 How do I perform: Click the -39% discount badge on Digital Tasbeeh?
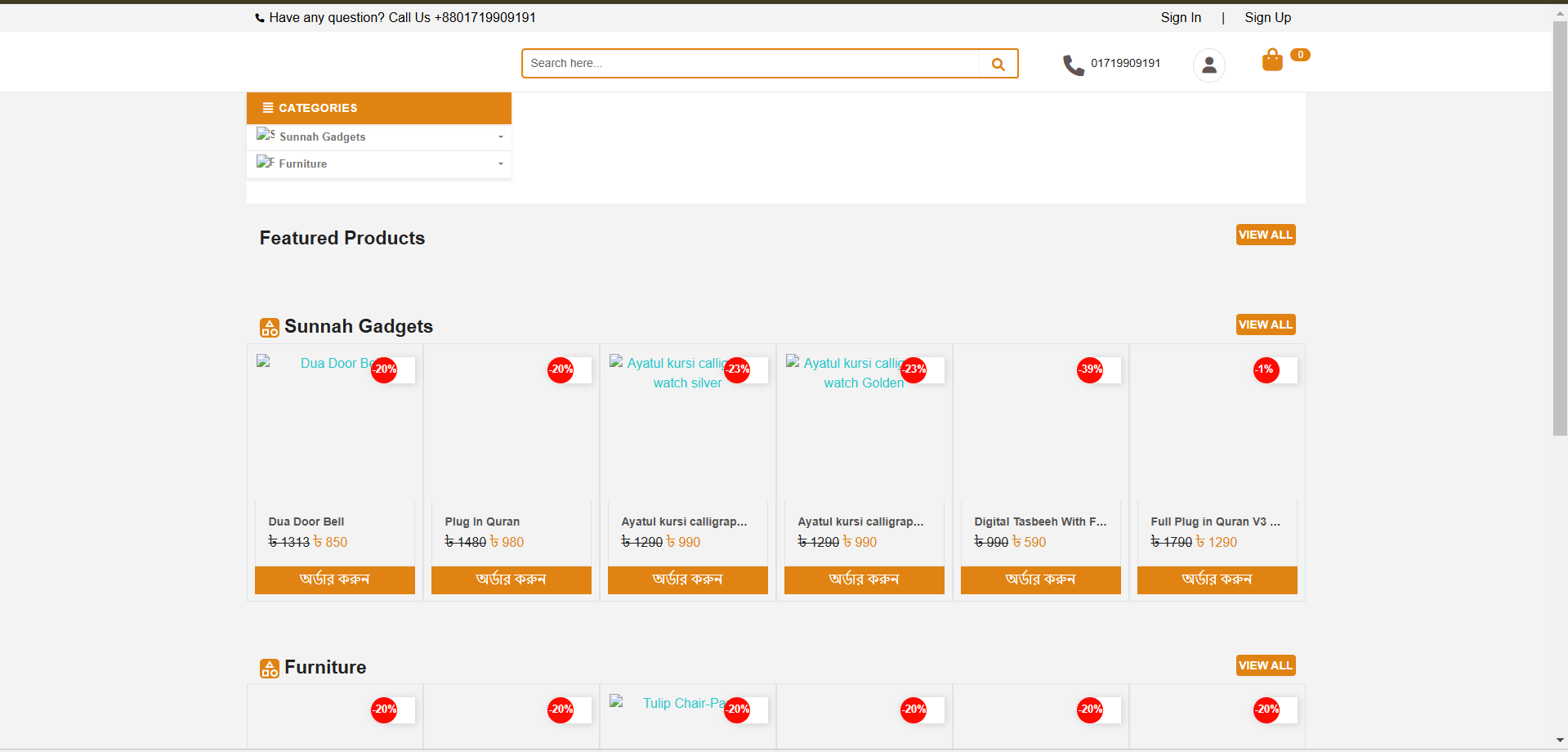[1090, 369]
